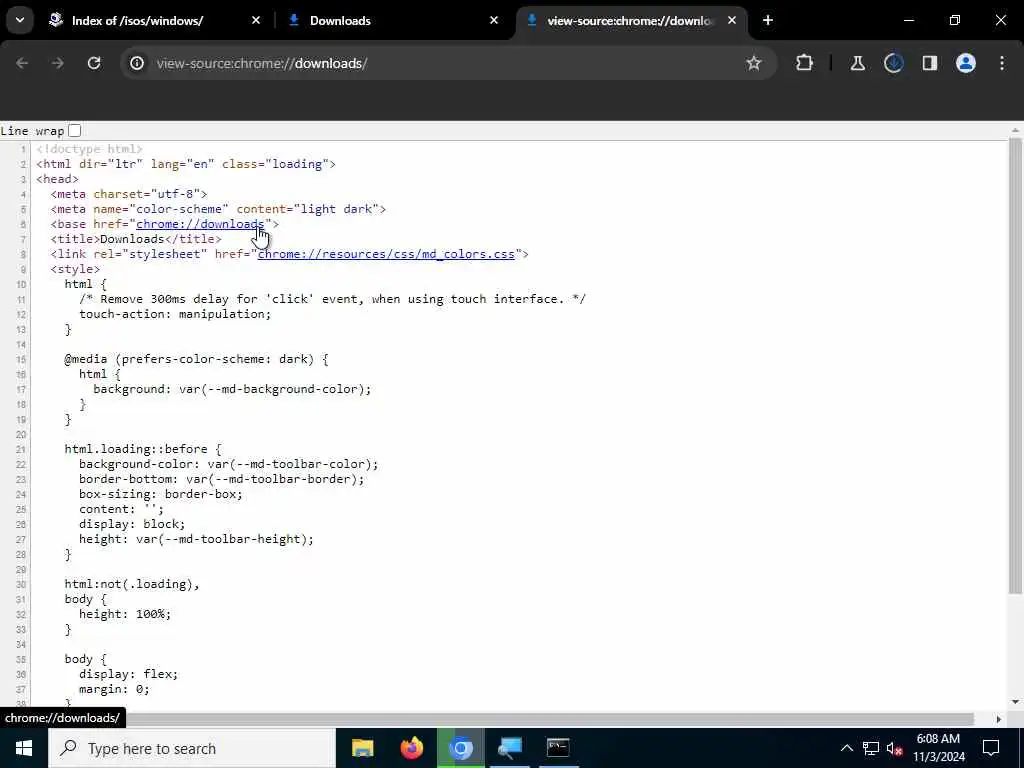Open Chrome from the taskbar
This screenshot has height=768, width=1024.
(460, 748)
